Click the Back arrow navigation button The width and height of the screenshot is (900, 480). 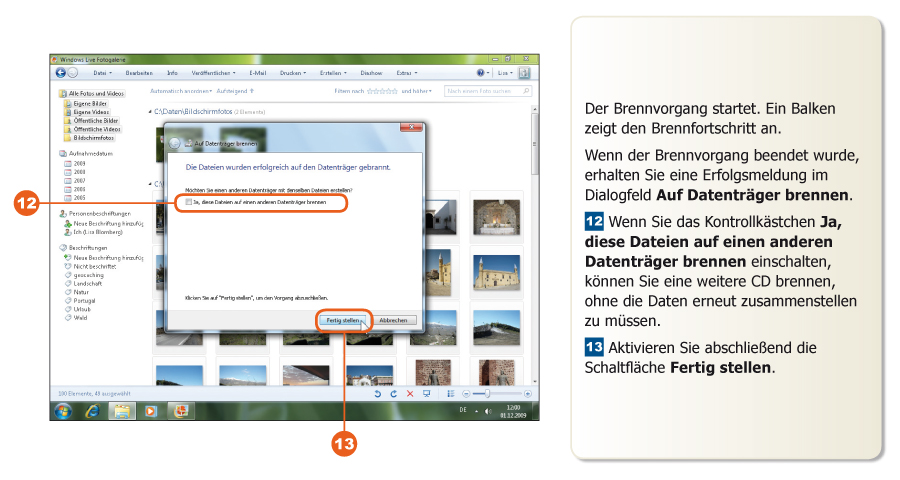(x=60, y=73)
